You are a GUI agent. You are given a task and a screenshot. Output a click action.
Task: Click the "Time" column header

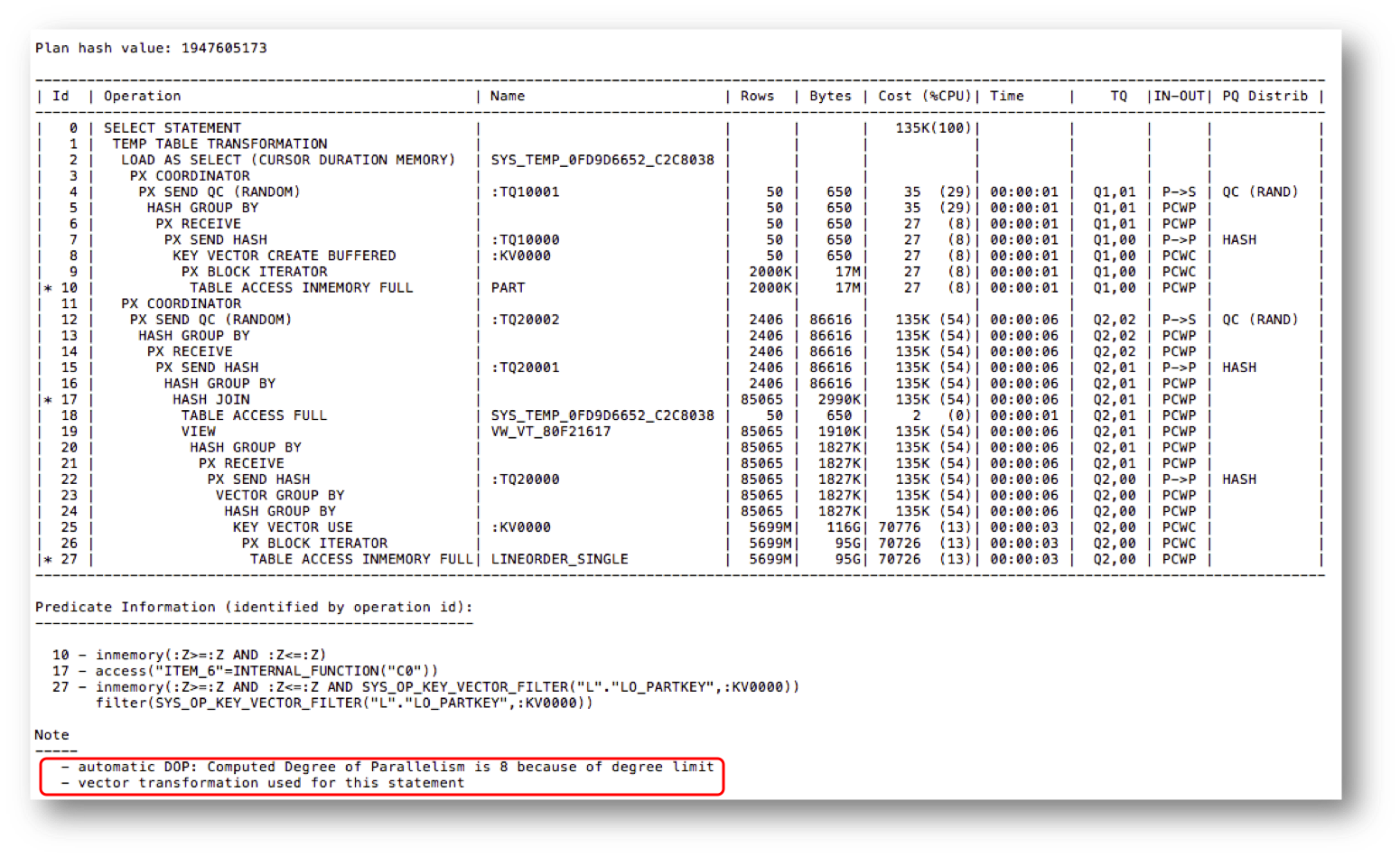[x=1007, y=96]
